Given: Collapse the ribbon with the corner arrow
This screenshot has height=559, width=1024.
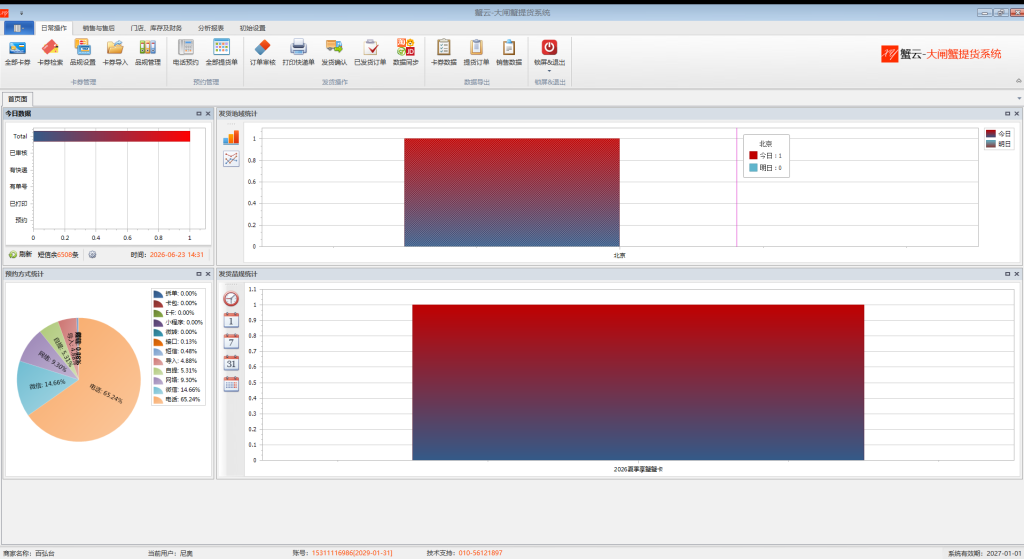Looking at the screenshot, I should pos(1018,81).
